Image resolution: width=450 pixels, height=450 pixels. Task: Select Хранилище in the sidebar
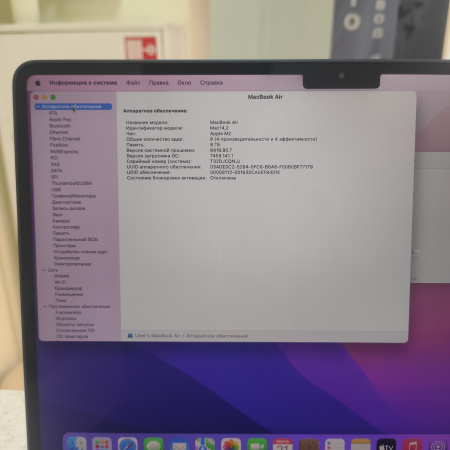pos(67,258)
